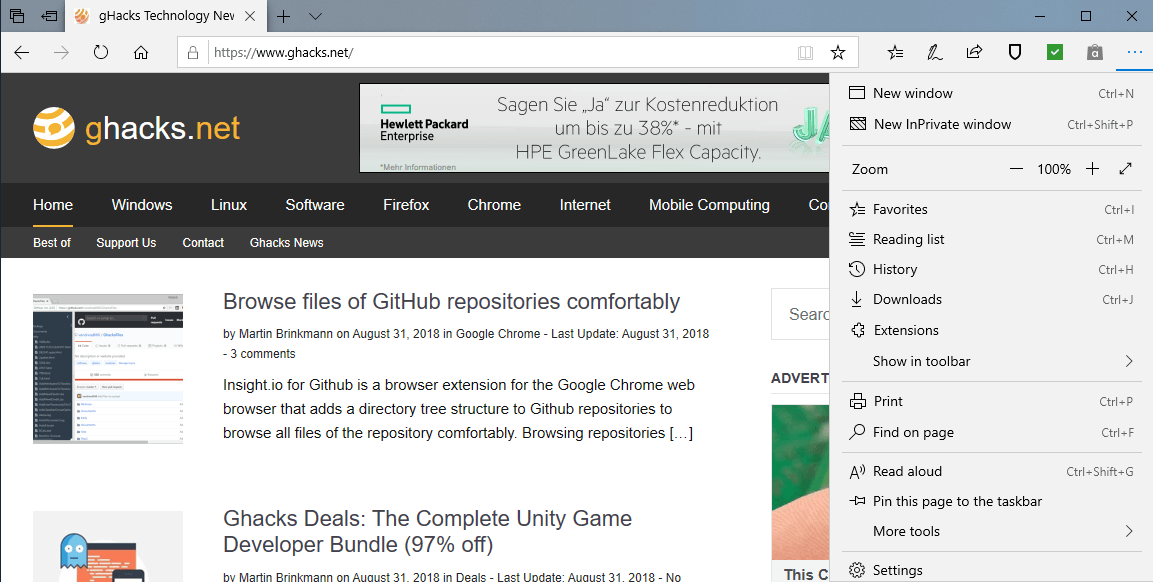Click the ghacks.net site logo

[x=137, y=128]
